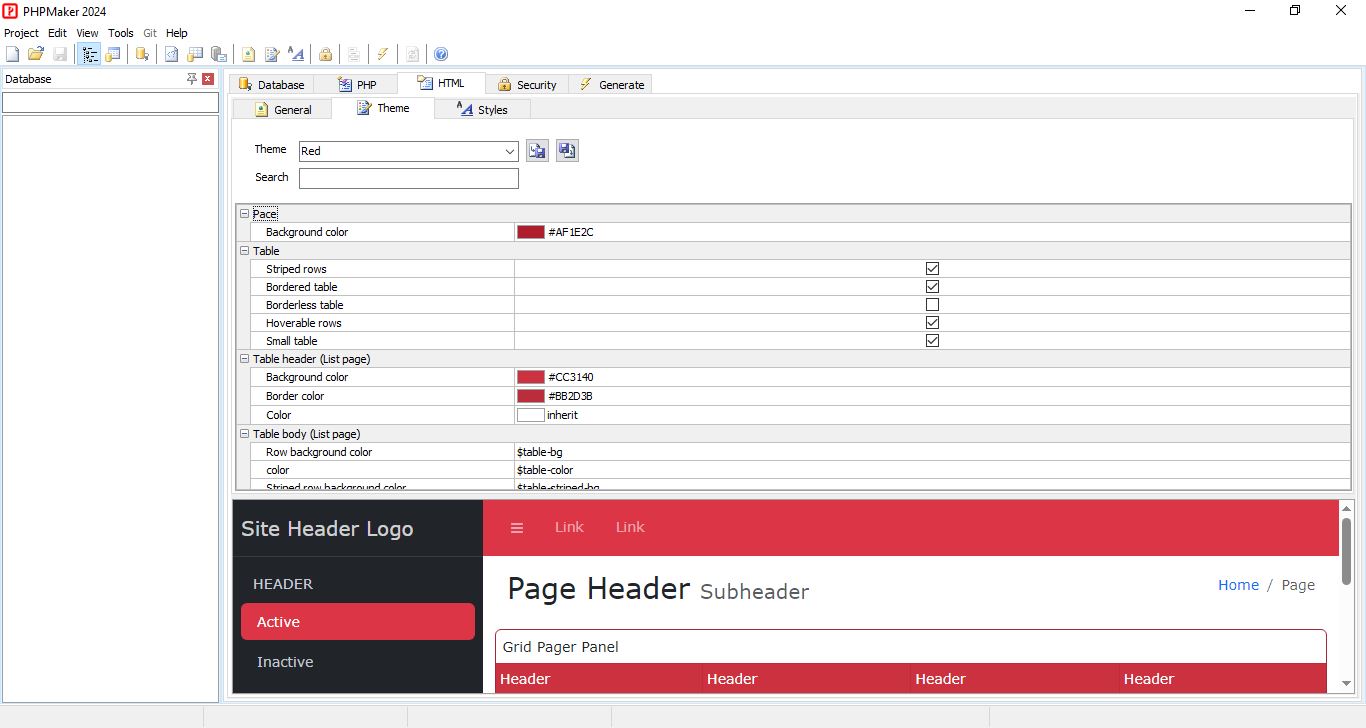Click the hamburger menu icon in preview
Image resolution: width=1366 pixels, height=728 pixels.
coord(517,528)
